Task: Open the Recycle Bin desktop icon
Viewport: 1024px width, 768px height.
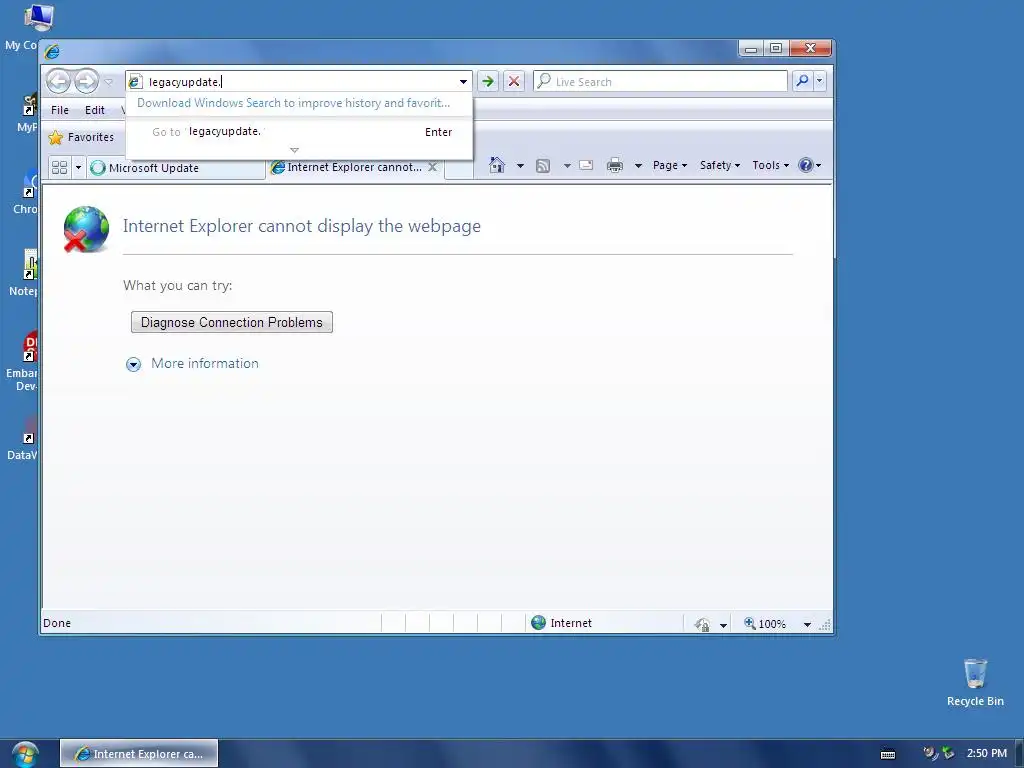Action: (x=975, y=682)
